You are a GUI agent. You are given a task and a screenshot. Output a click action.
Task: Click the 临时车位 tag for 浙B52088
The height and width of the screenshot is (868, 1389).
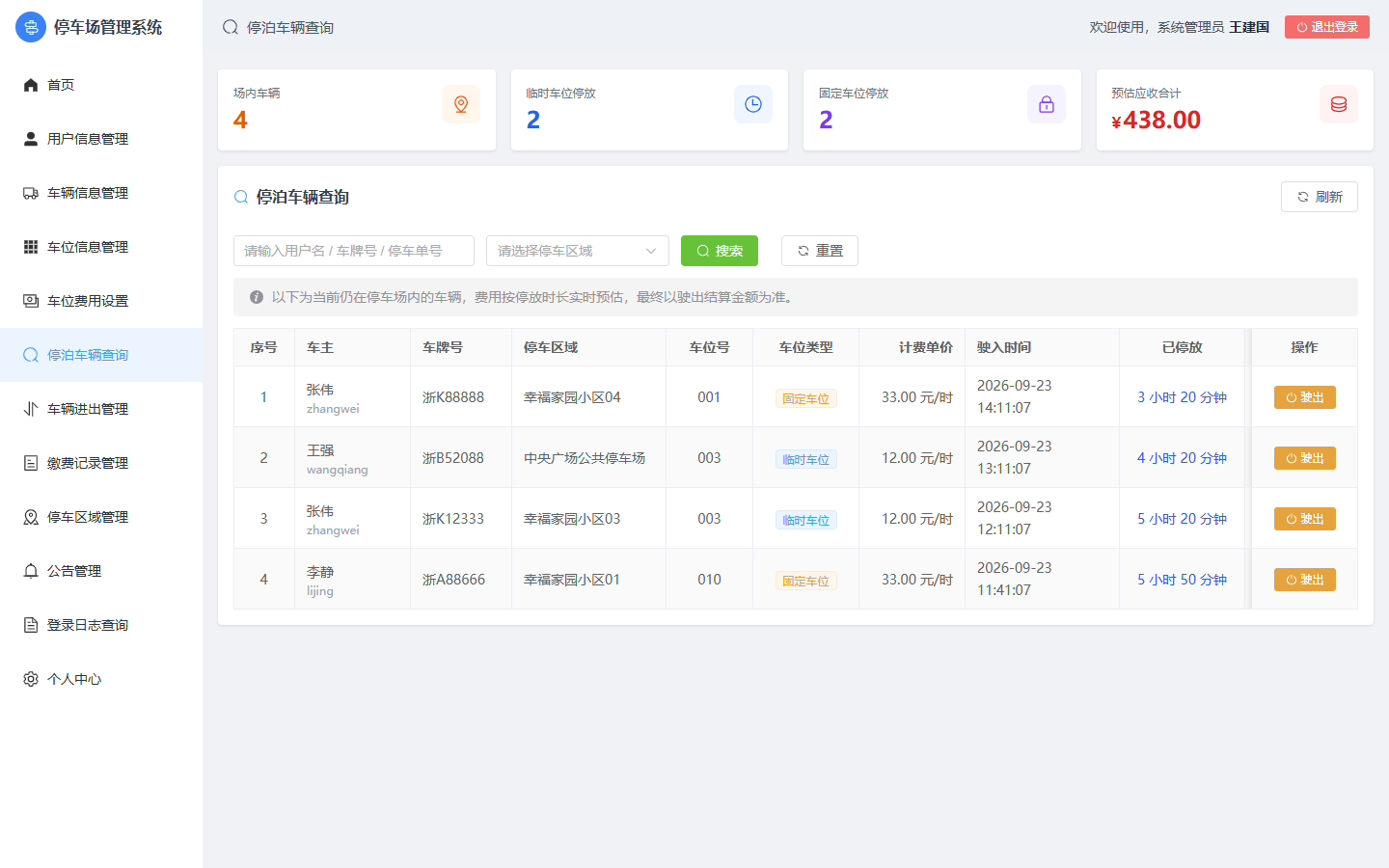tap(806, 459)
